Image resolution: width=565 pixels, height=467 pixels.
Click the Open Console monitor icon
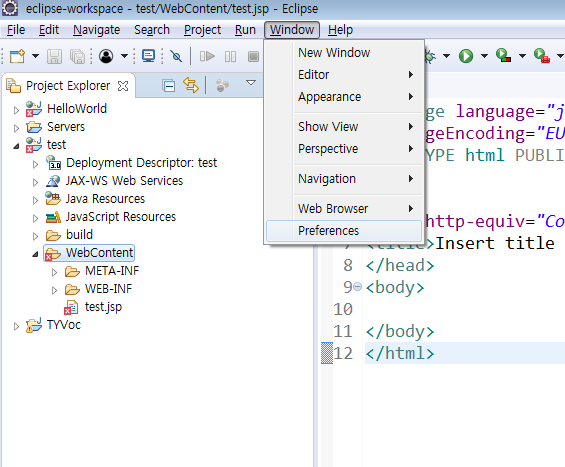[x=148, y=56]
